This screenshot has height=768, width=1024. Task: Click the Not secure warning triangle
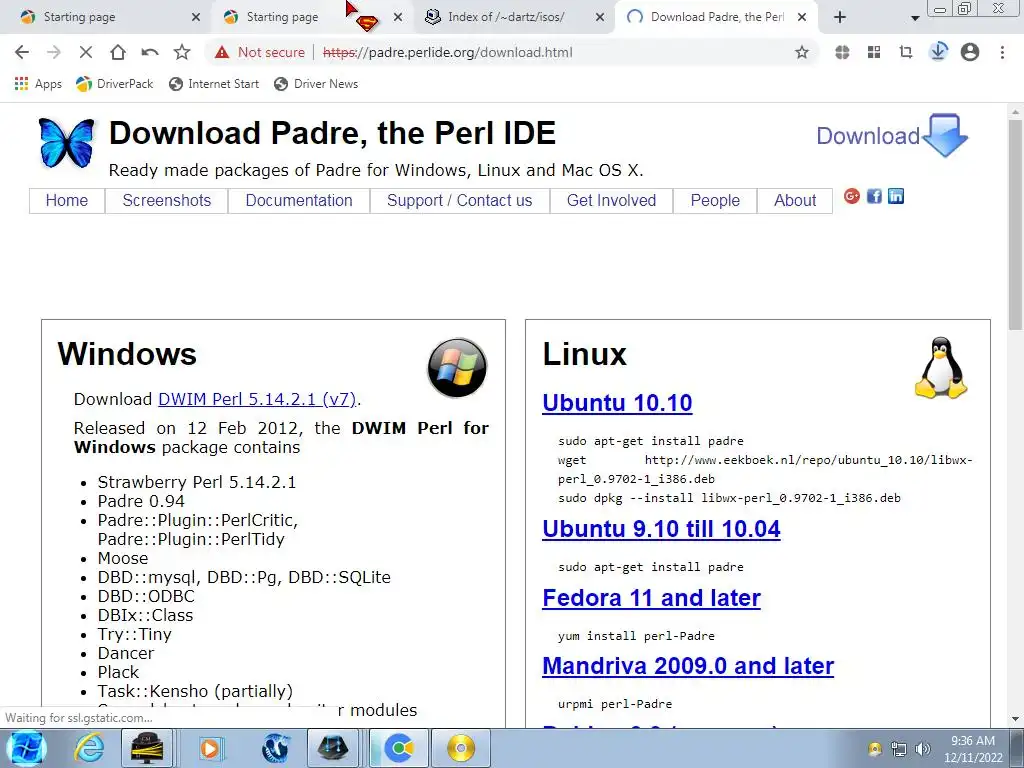coord(222,52)
